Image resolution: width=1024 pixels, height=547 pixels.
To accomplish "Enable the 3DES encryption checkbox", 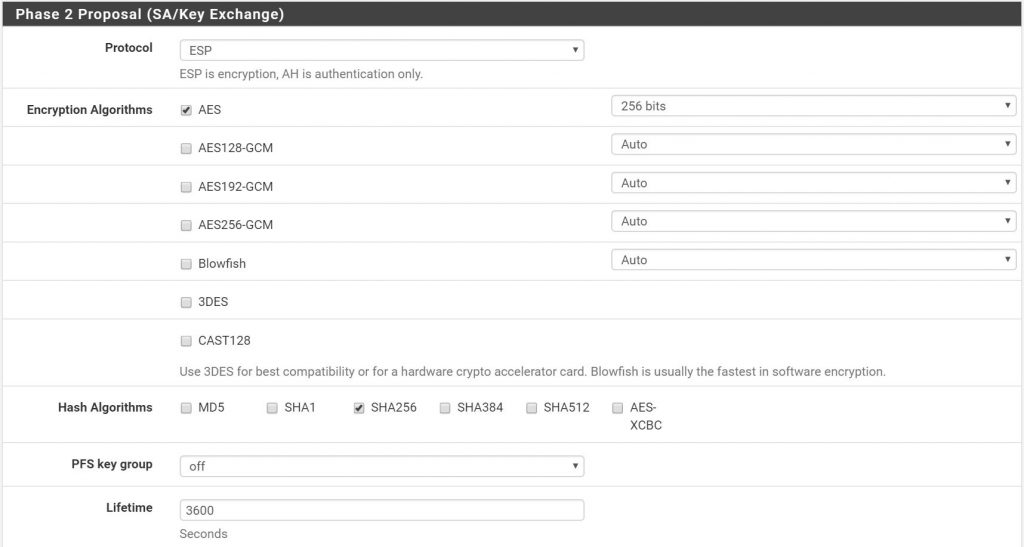I will click(x=186, y=302).
